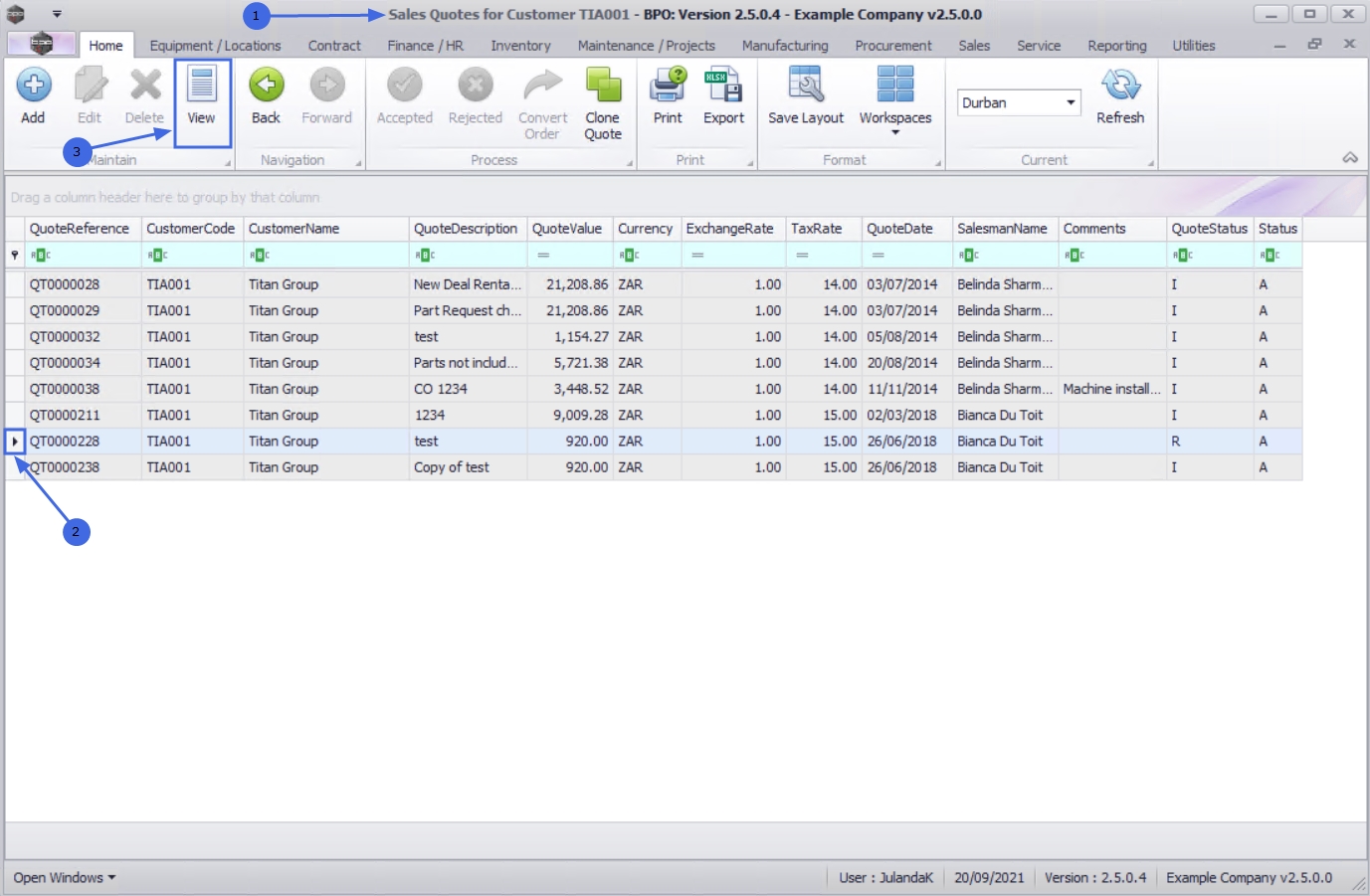Click the 'Copy of test' description cell

[468, 467]
